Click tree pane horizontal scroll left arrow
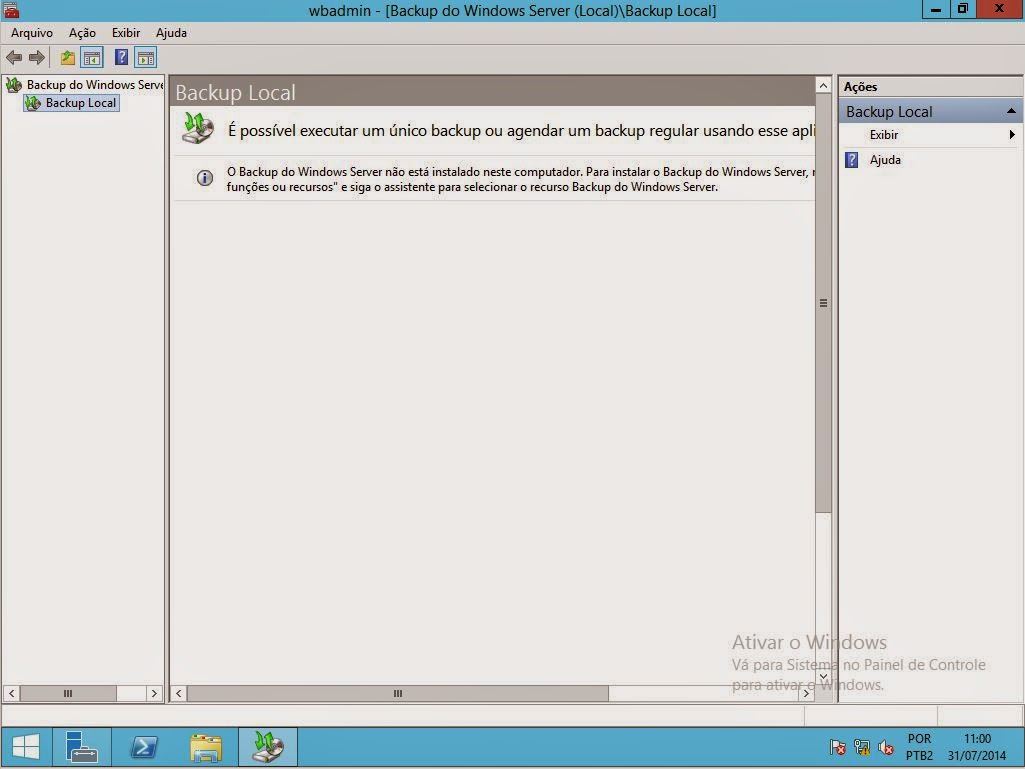1025x769 pixels. click(12, 693)
